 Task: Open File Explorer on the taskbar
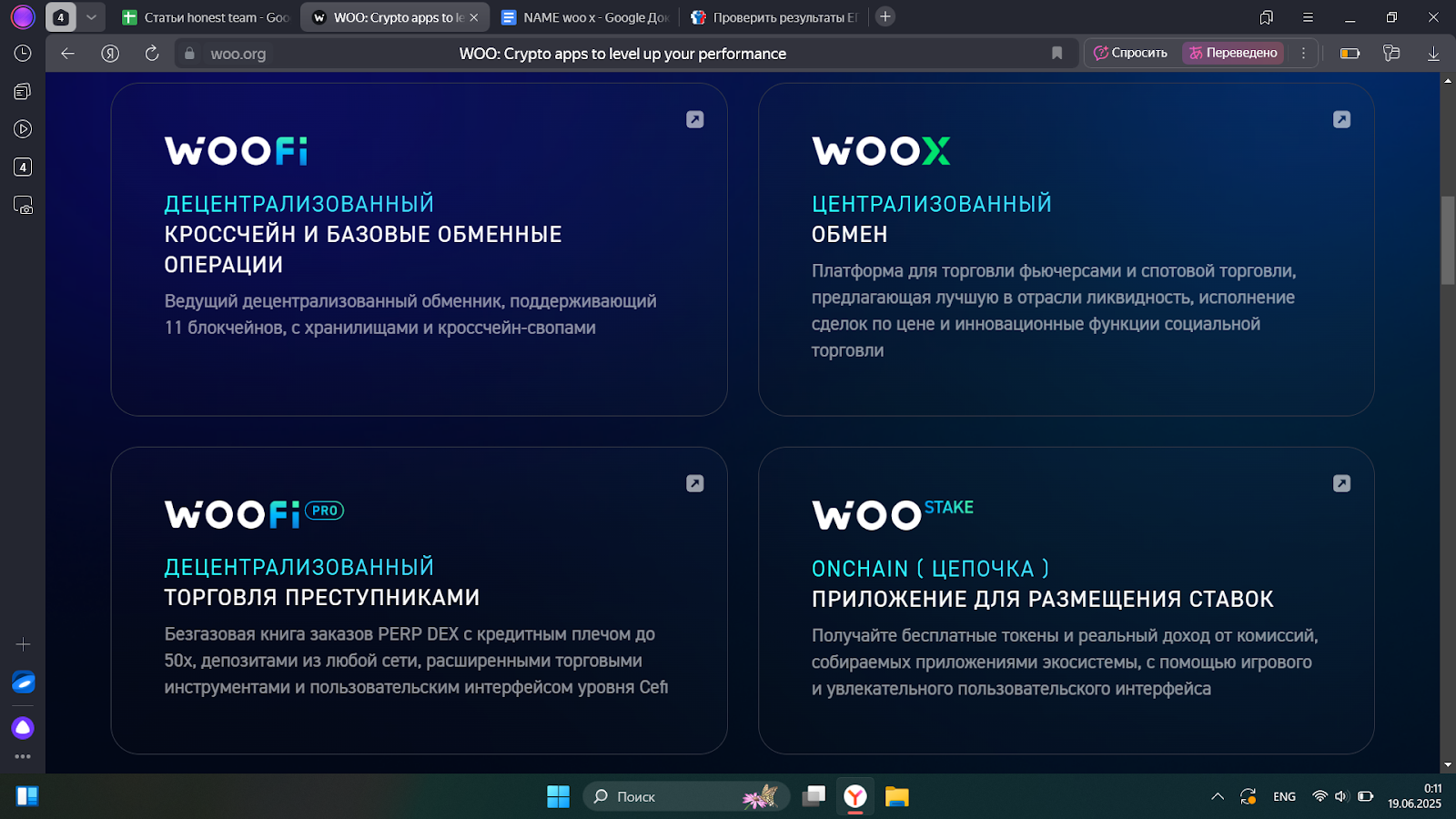pyautogui.click(x=897, y=796)
